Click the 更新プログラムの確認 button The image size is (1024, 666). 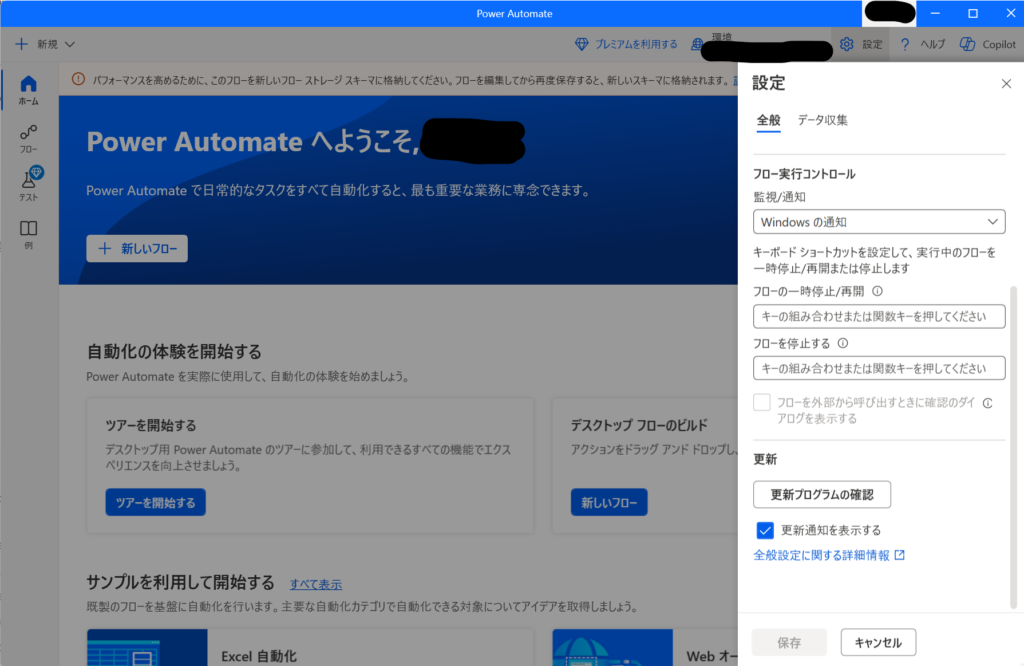click(821, 494)
